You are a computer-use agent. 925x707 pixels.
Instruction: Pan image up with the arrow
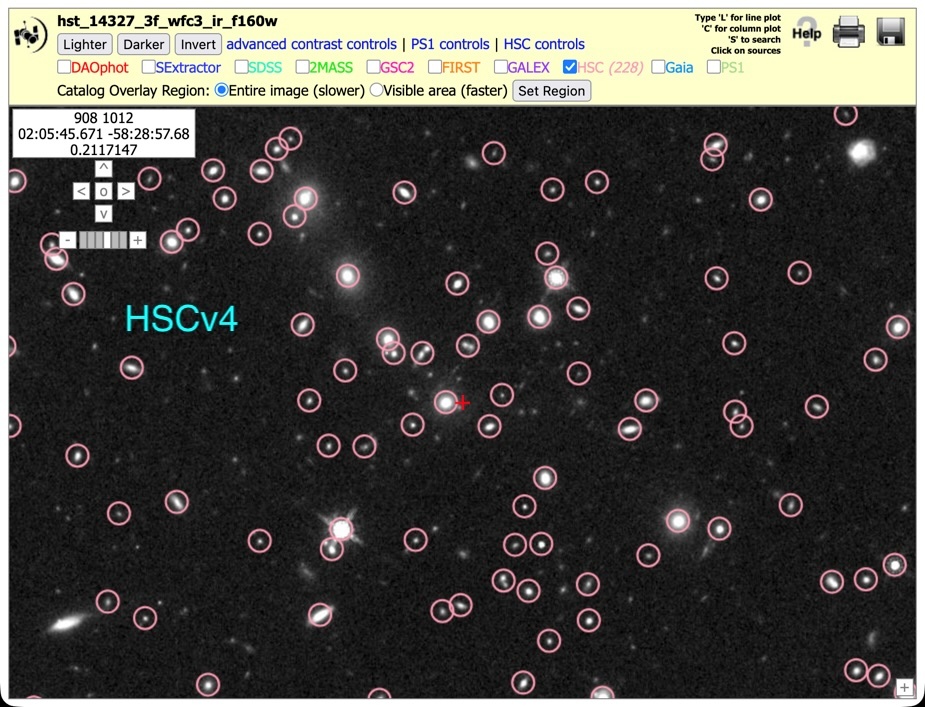(x=103, y=168)
